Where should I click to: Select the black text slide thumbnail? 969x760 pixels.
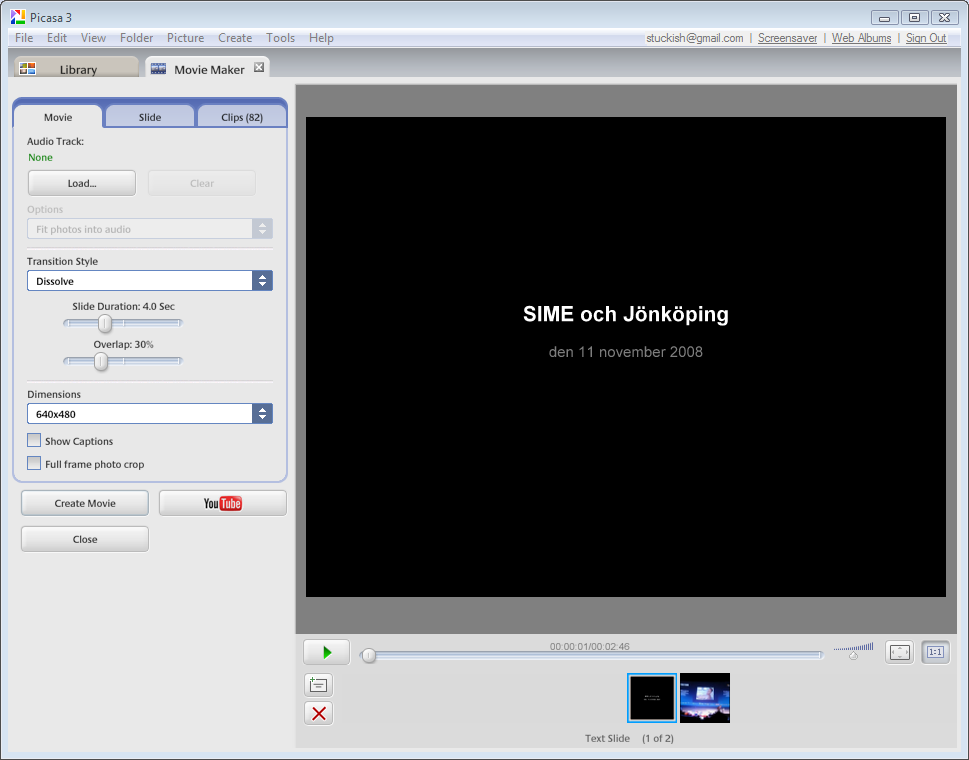(x=652, y=698)
